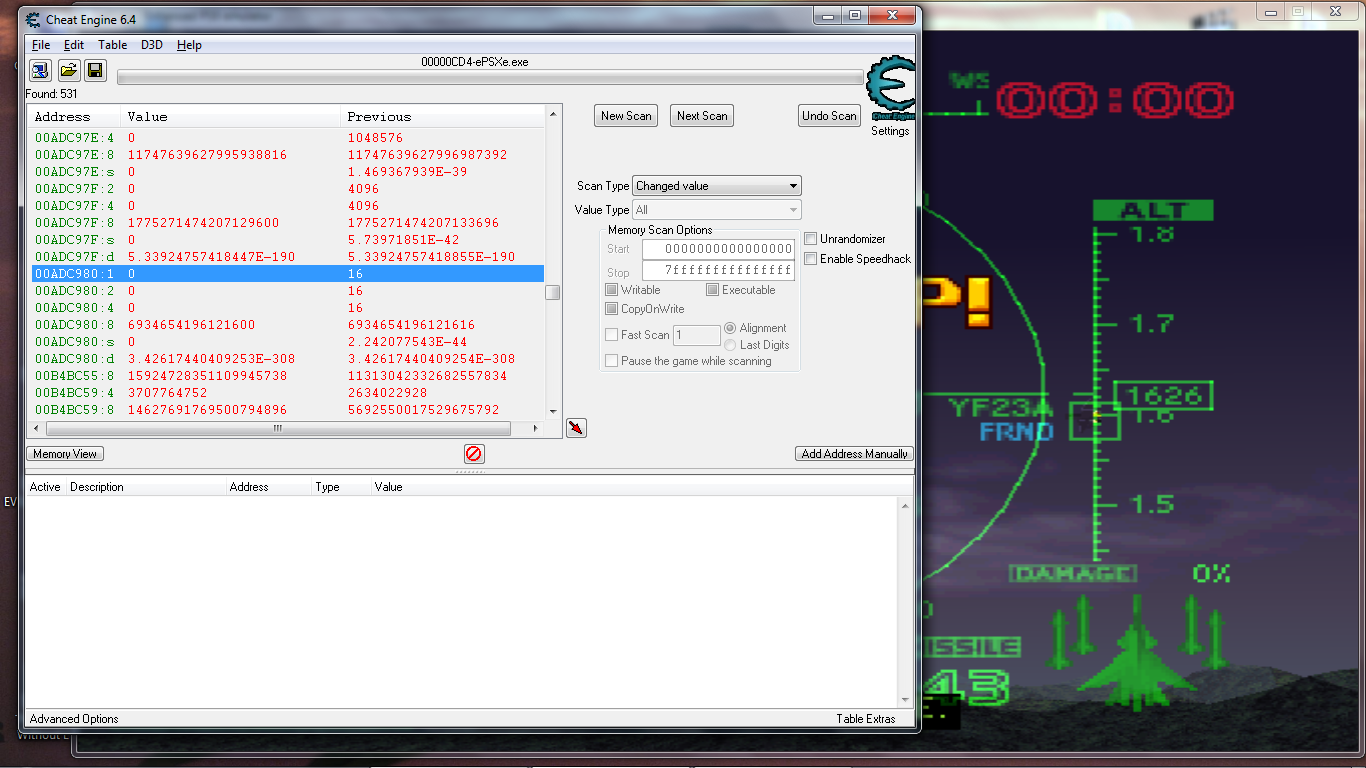
Task: Click Cheat Engine title bar app icon
Action: click(x=33, y=18)
